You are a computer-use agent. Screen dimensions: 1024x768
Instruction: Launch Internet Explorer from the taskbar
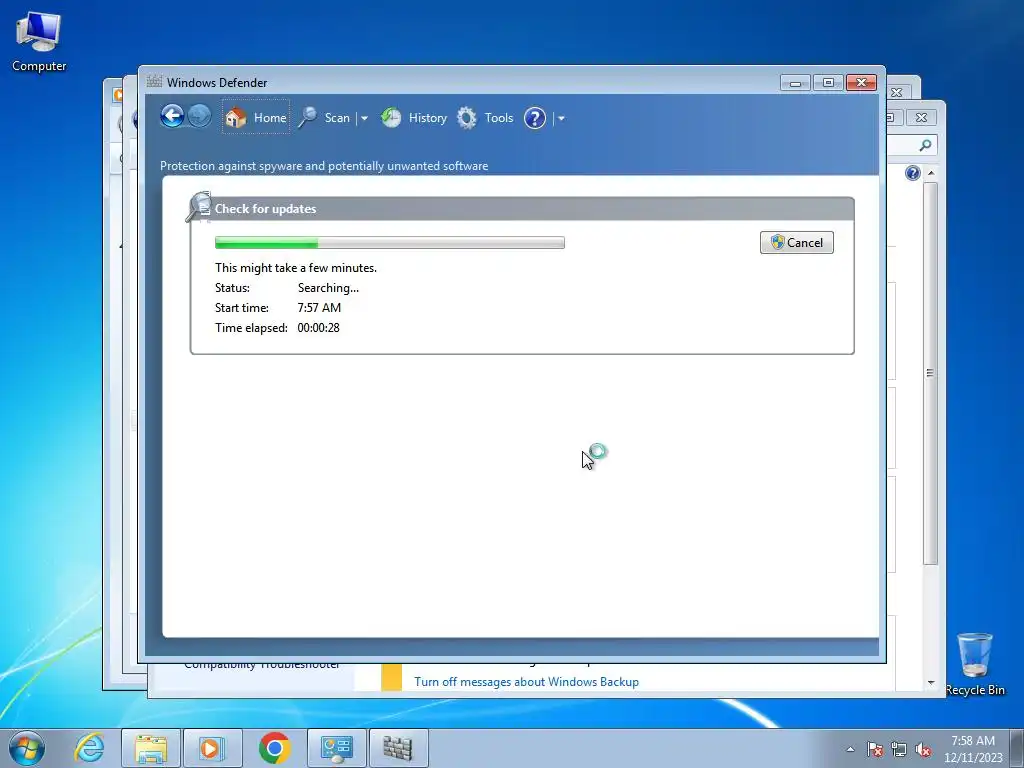pyautogui.click(x=89, y=748)
